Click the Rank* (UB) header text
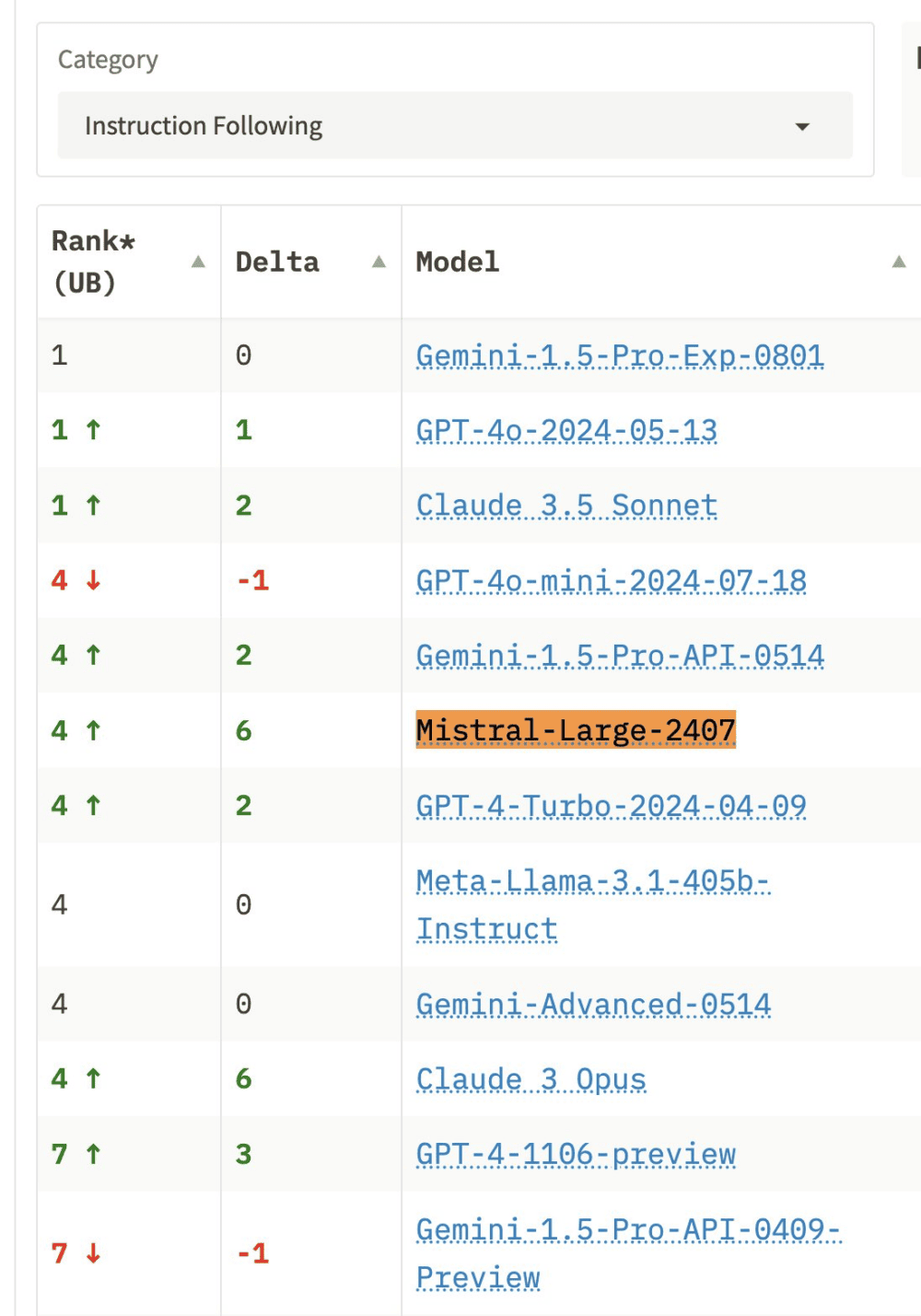 [x=93, y=262]
